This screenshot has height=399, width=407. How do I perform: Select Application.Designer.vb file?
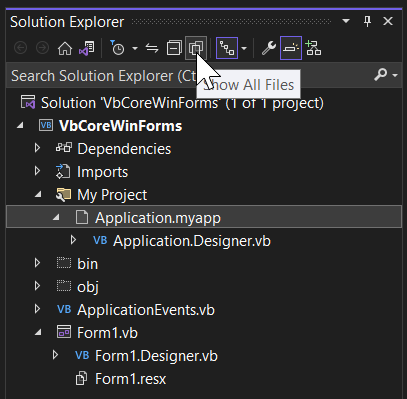coord(192,241)
